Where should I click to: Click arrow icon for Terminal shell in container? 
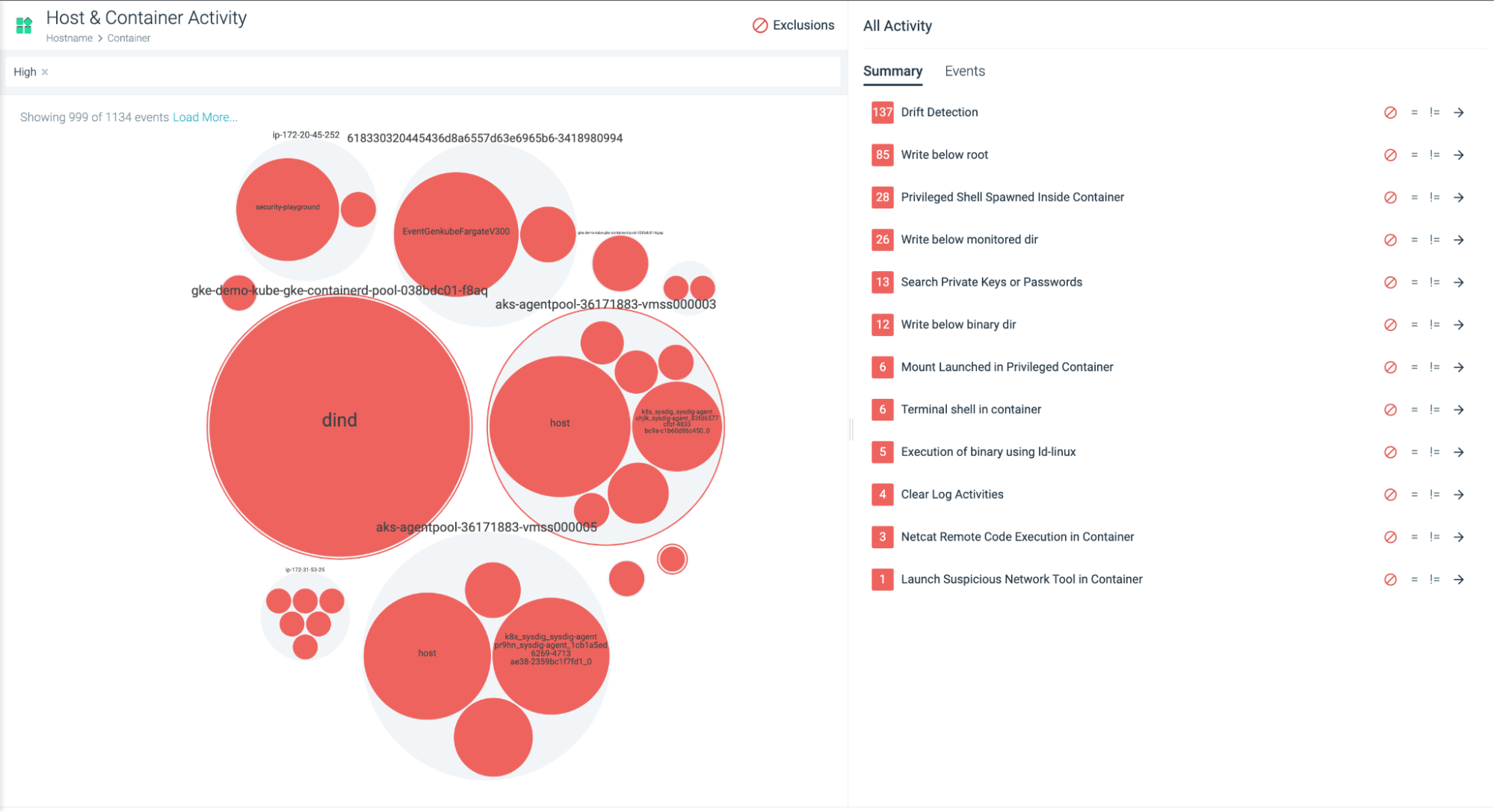point(1459,409)
